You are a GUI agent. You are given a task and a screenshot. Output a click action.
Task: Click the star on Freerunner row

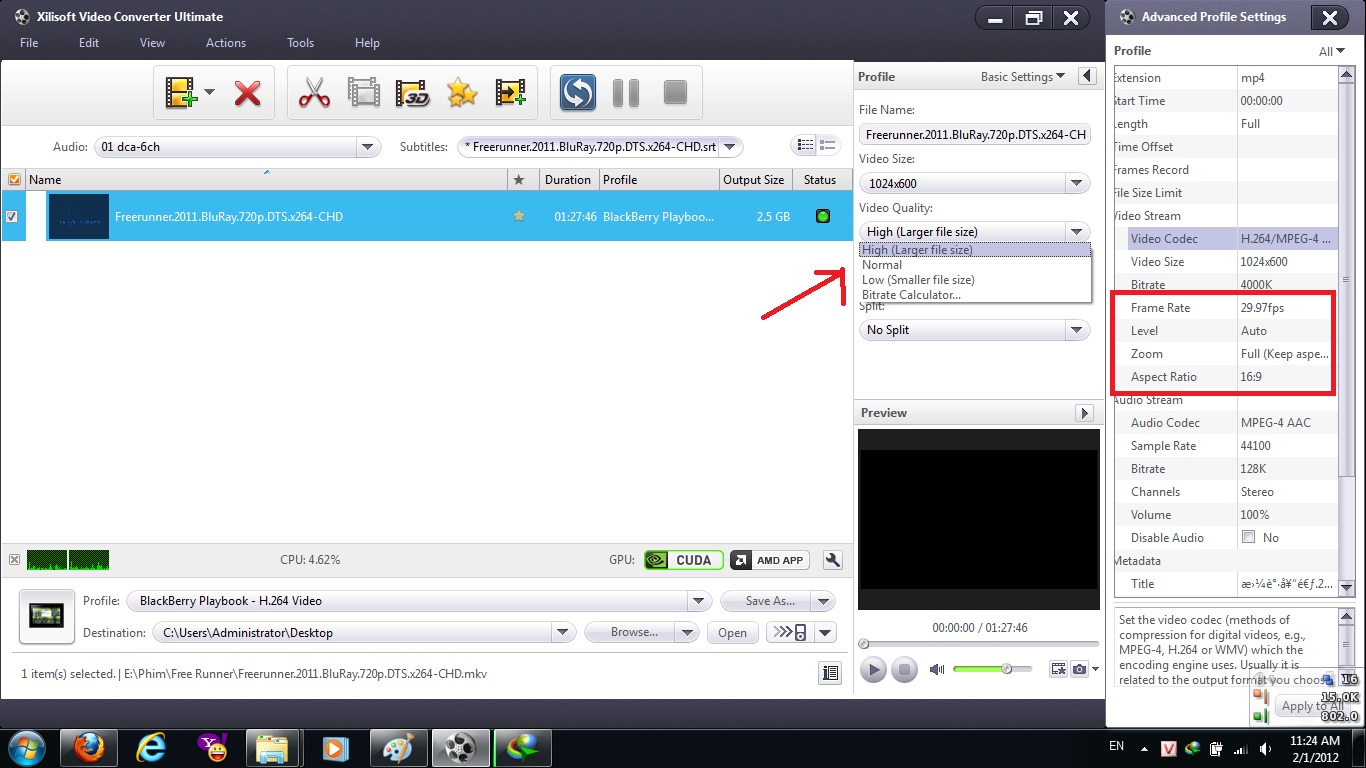tap(518, 216)
